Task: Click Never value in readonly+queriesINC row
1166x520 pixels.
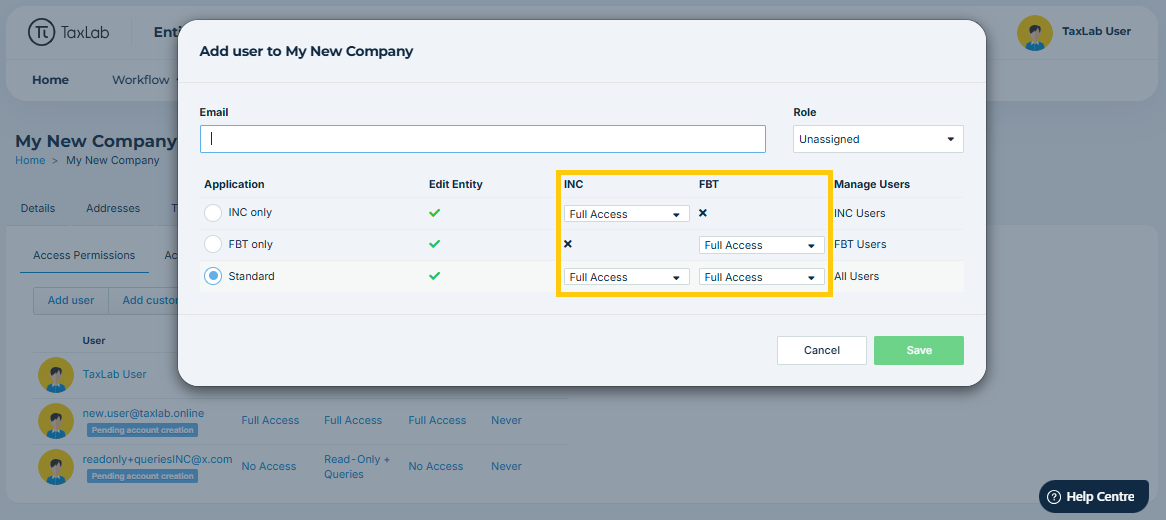Action: [x=506, y=466]
